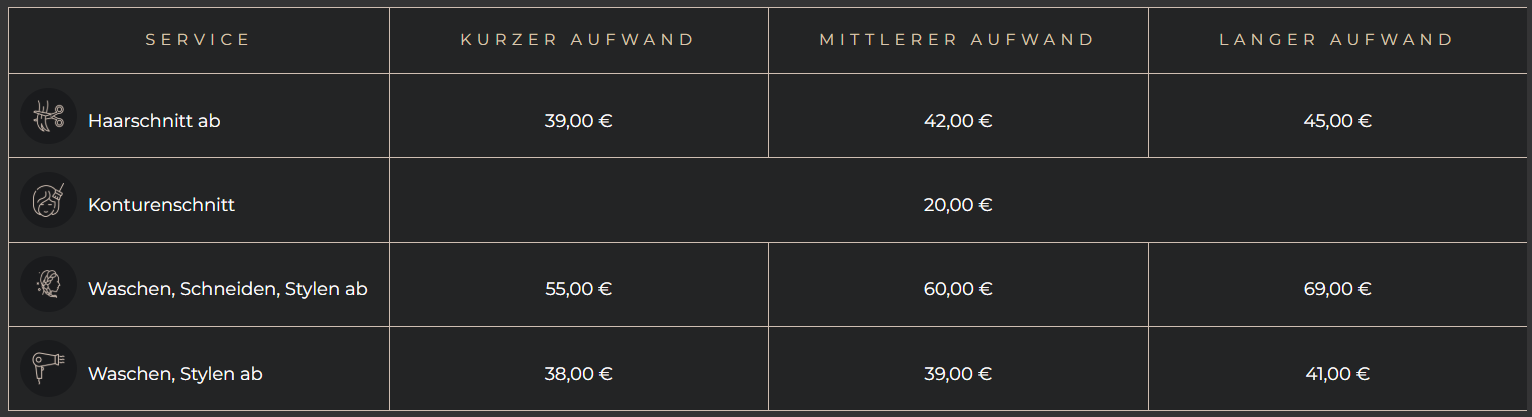The width and height of the screenshot is (1532, 417).
Task: Click the SERVICE column header
Action: click(x=198, y=40)
